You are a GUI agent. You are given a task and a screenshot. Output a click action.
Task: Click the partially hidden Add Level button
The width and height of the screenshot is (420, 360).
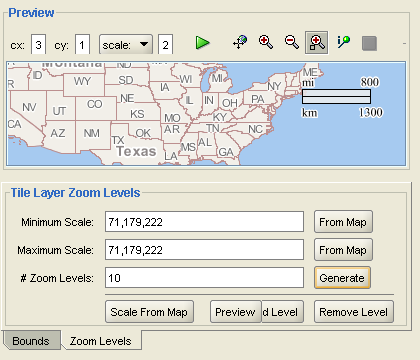click(283, 312)
